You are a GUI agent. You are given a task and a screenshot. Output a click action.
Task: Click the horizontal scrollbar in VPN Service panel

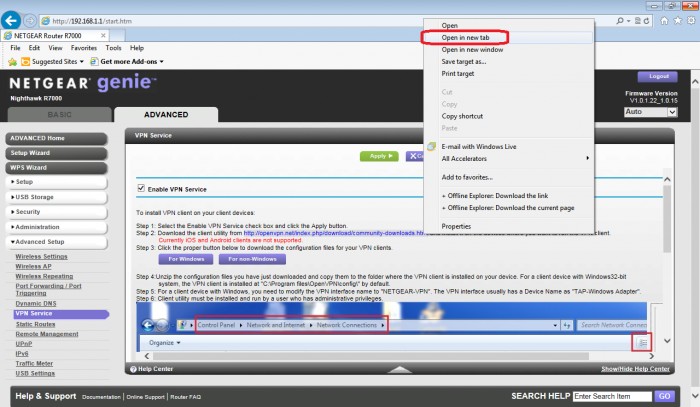click(x=371, y=356)
